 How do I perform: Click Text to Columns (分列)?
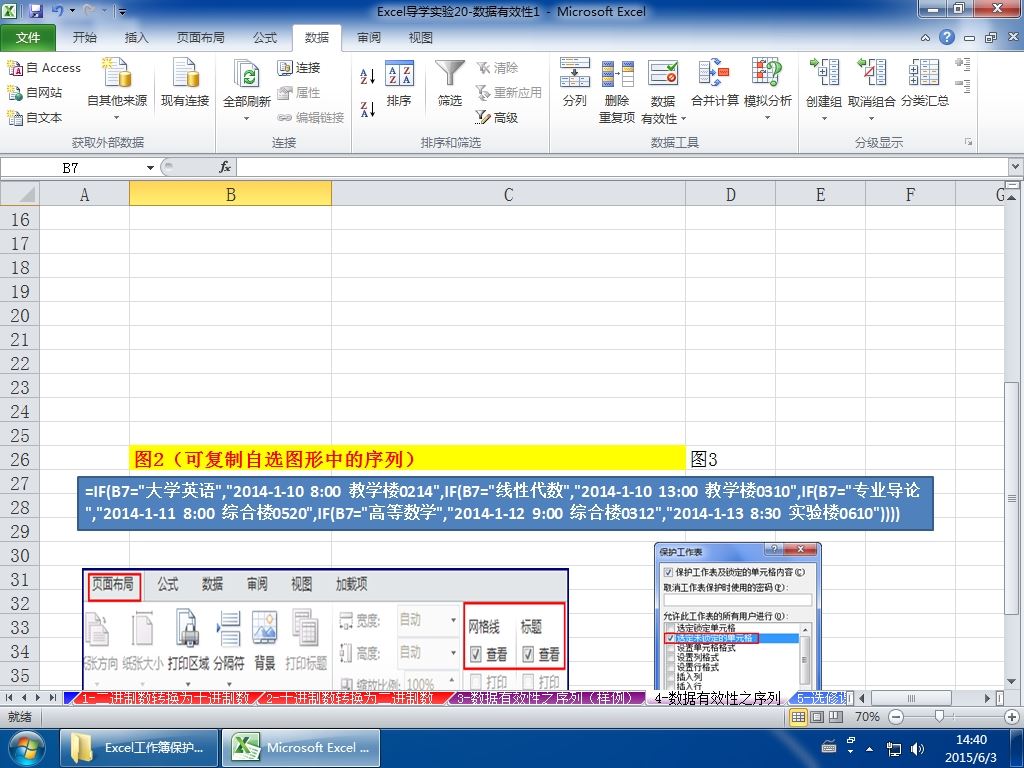coord(575,82)
